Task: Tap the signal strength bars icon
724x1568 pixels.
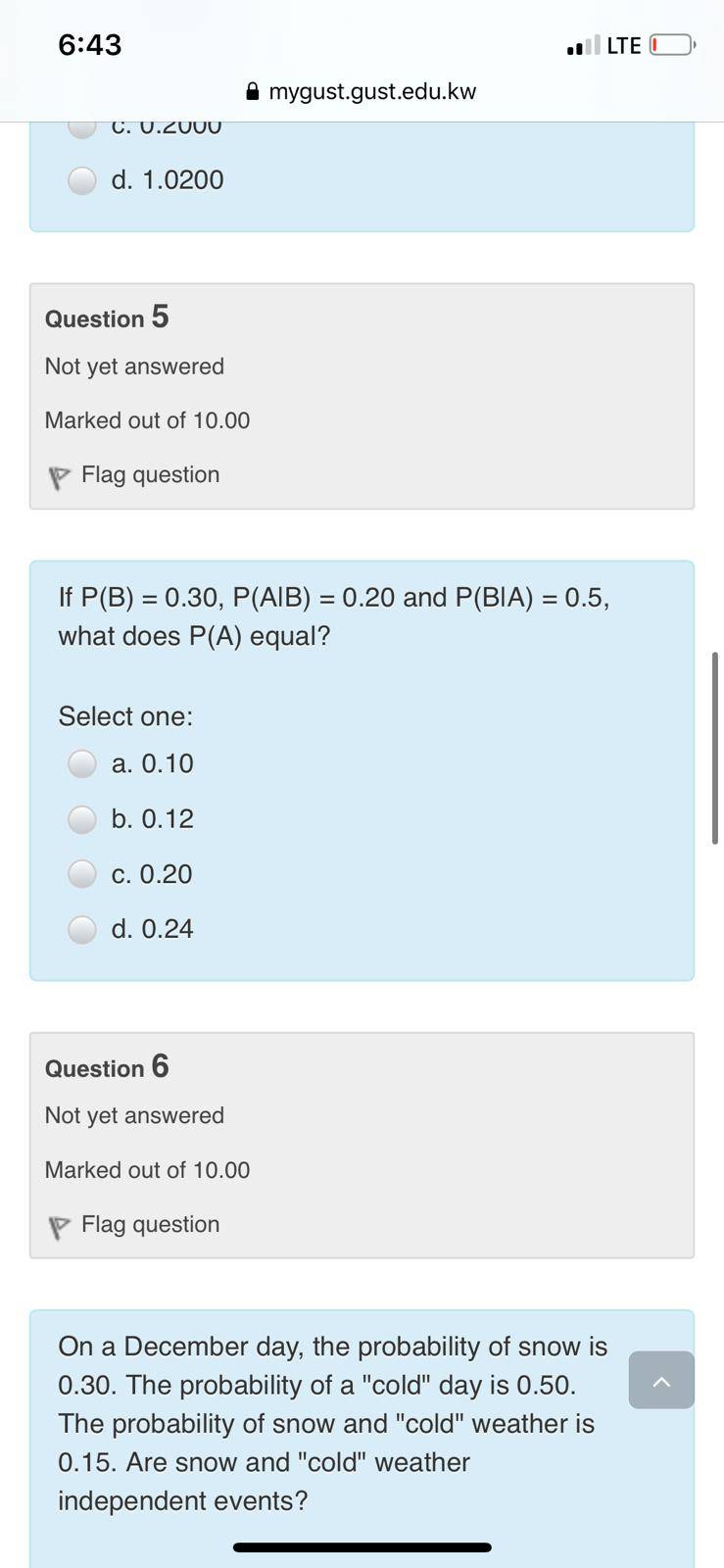Action: click(x=583, y=45)
